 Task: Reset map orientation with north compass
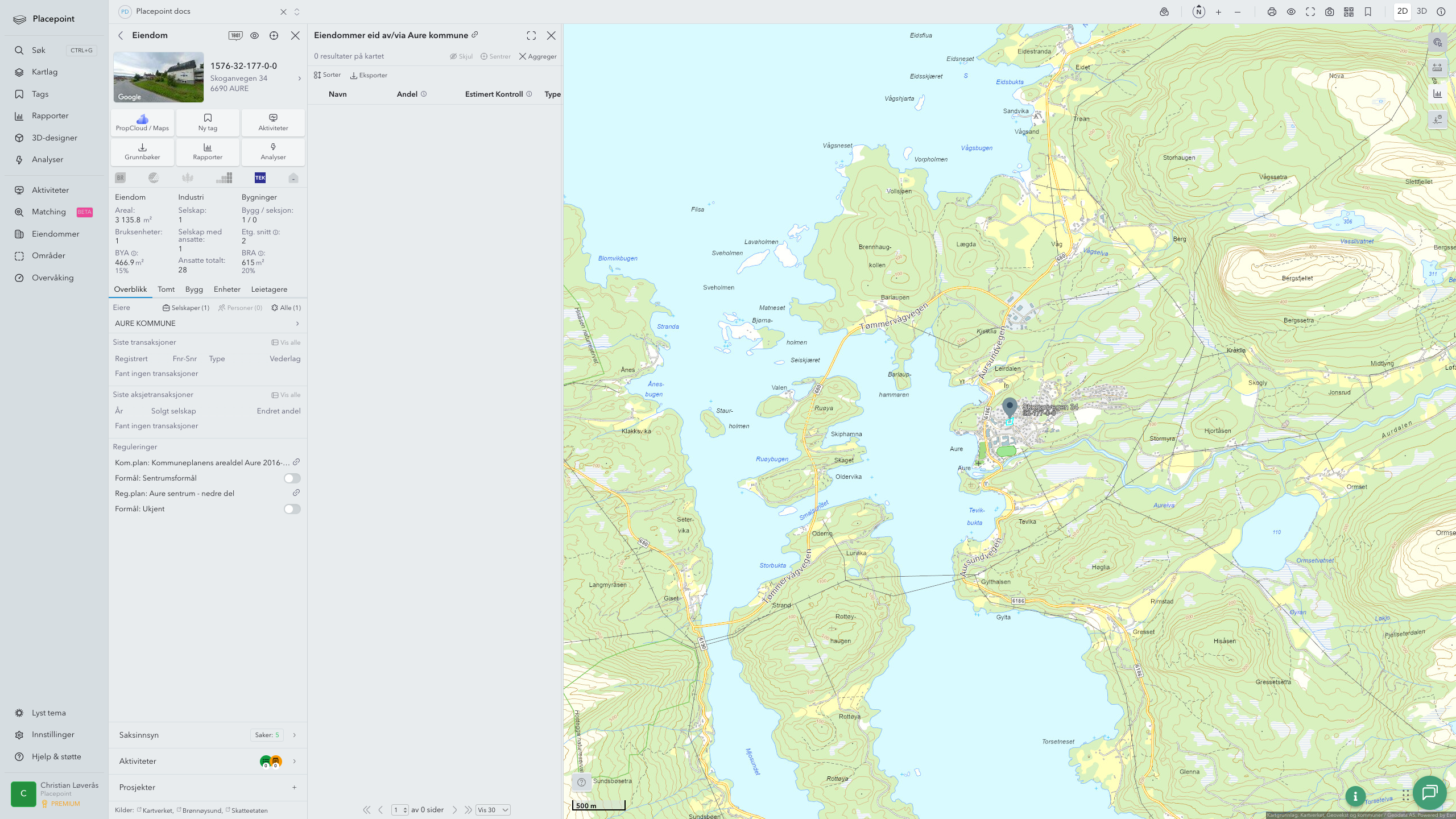pyautogui.click(x=1198, y=11)
